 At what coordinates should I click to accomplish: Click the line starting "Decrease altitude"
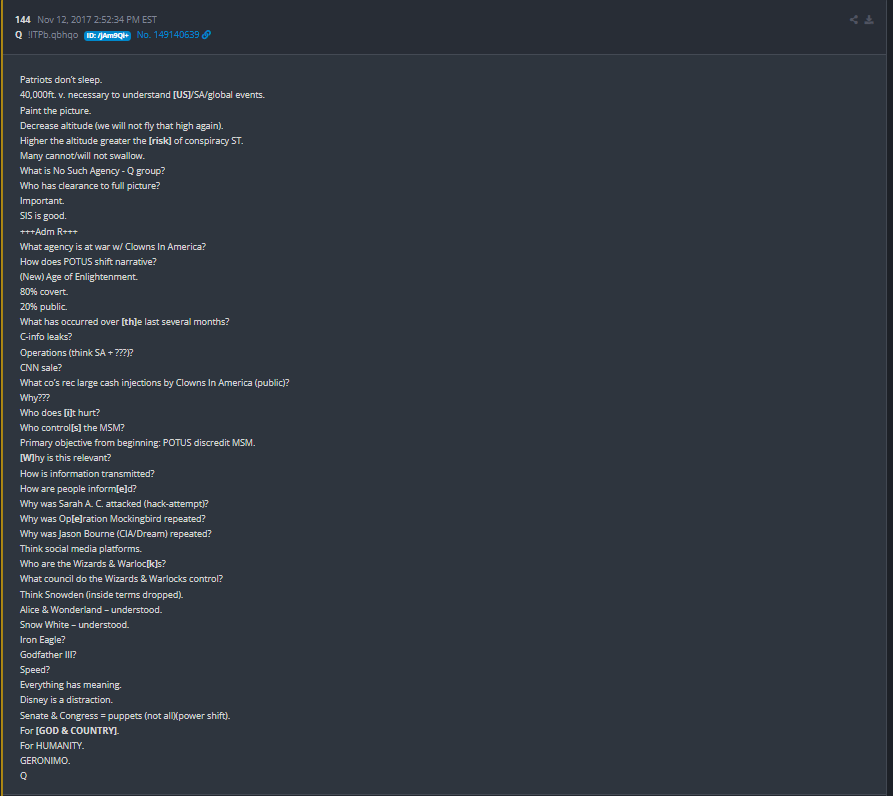pos(121,126)
